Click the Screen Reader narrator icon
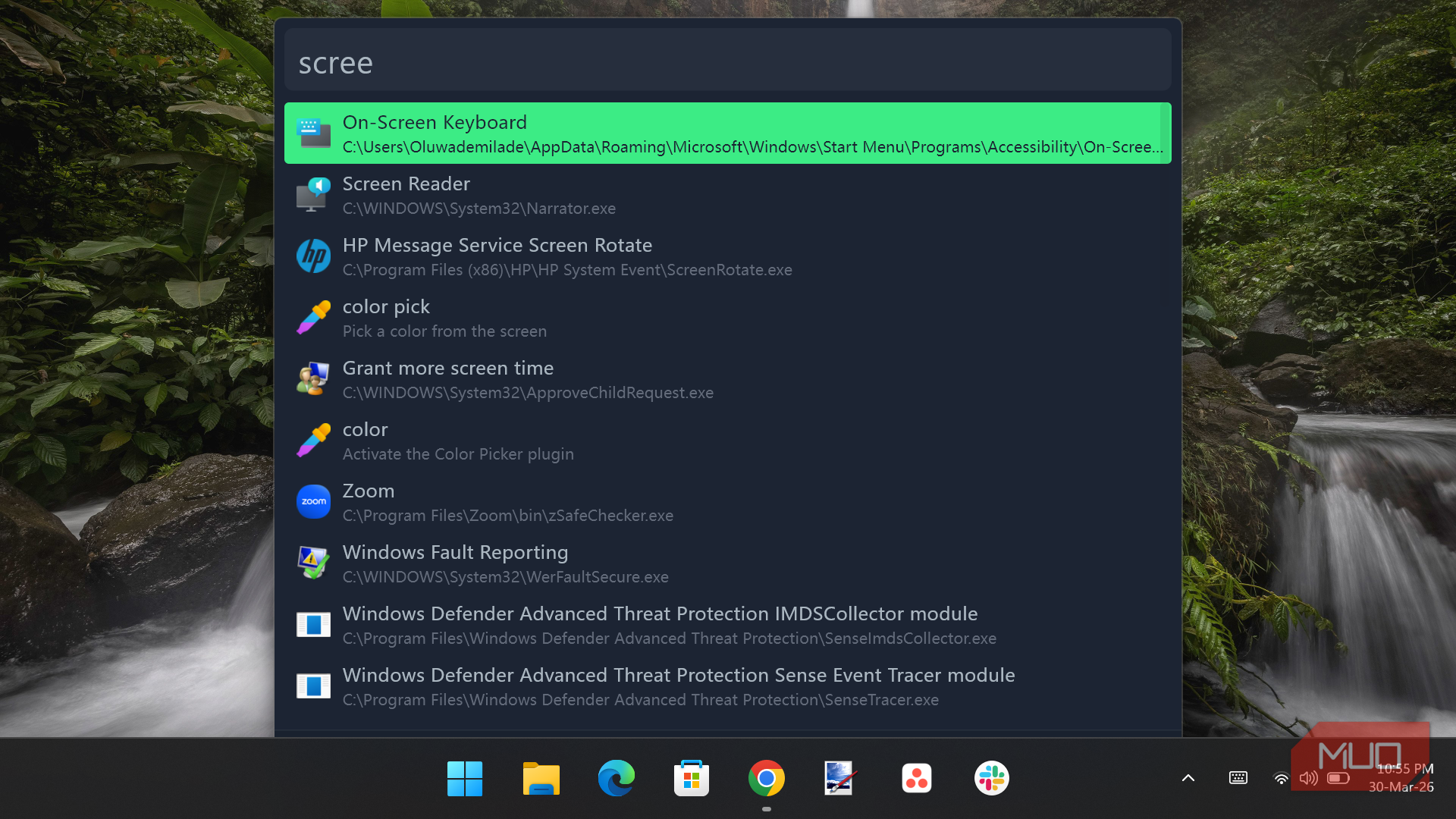This screenshot has height=819, width=1456. coord(313,195)
